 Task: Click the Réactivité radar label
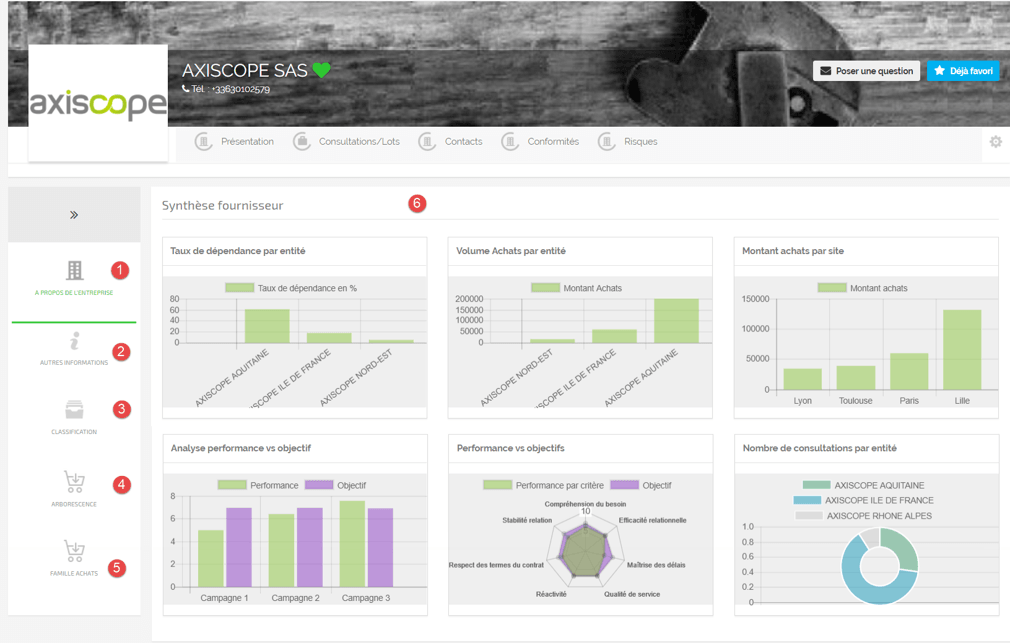(551, 594)
